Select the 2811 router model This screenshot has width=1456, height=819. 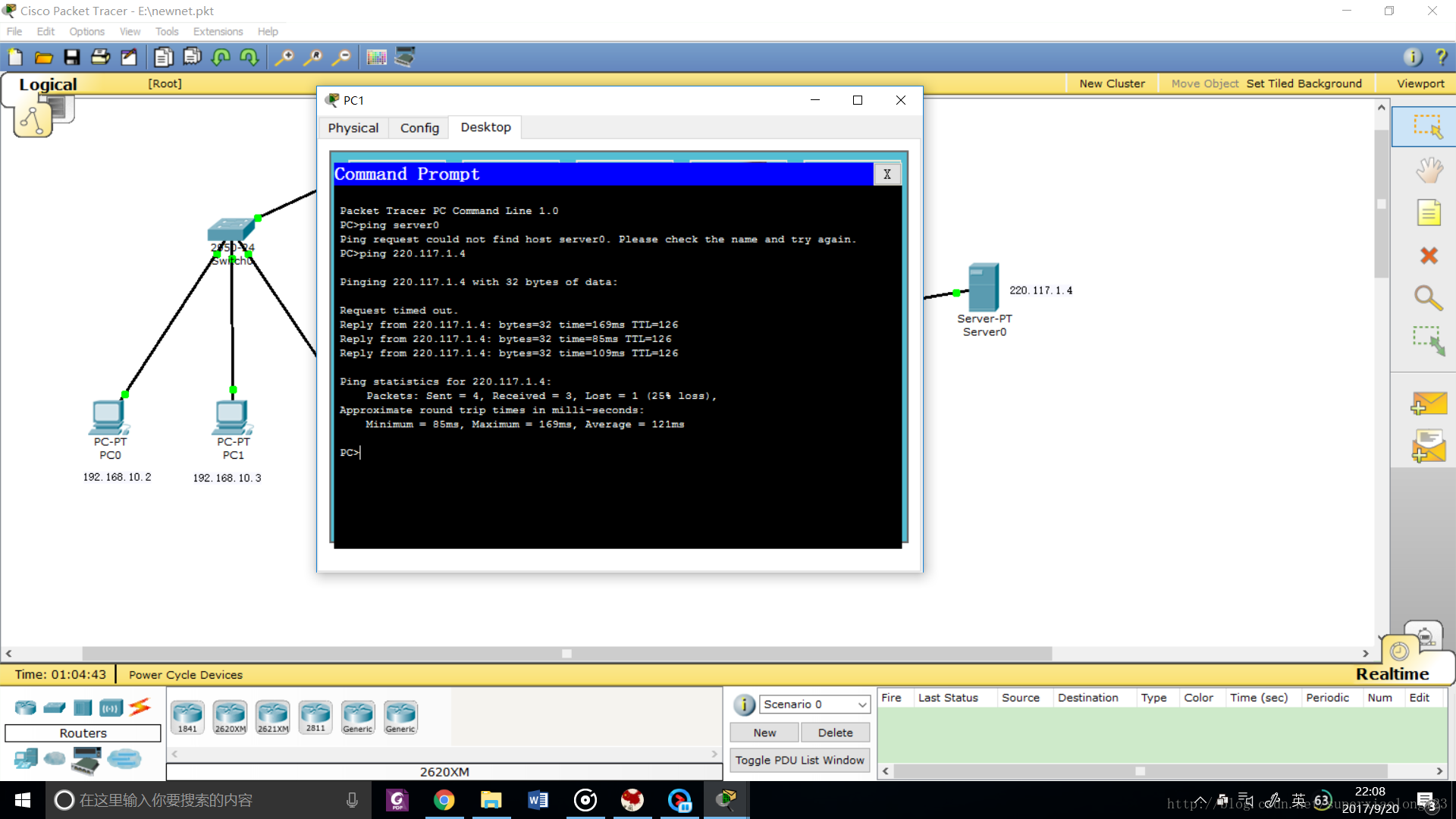(315, 717)
